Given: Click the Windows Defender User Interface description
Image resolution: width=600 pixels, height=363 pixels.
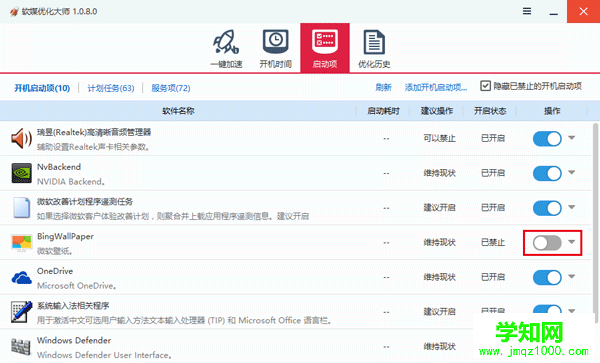Looking at the screenshot, I should tap(104, 355).
